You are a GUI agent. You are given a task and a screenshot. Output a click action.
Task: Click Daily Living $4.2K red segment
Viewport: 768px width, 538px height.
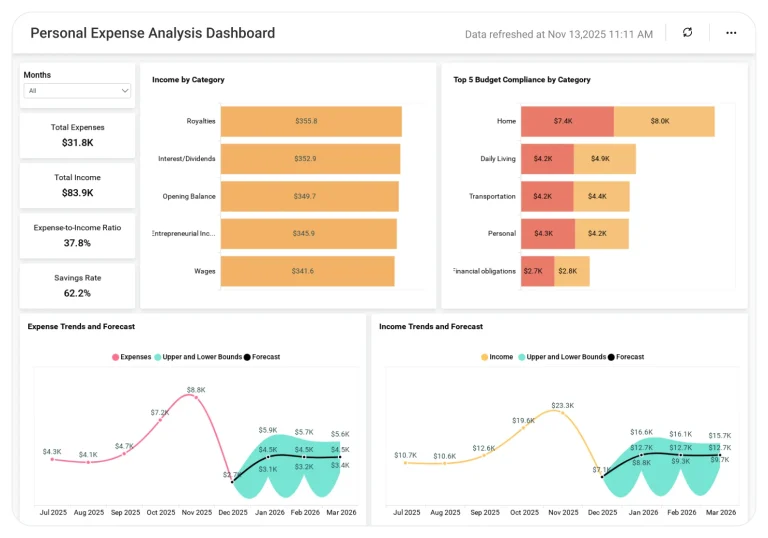coord(547,159)
